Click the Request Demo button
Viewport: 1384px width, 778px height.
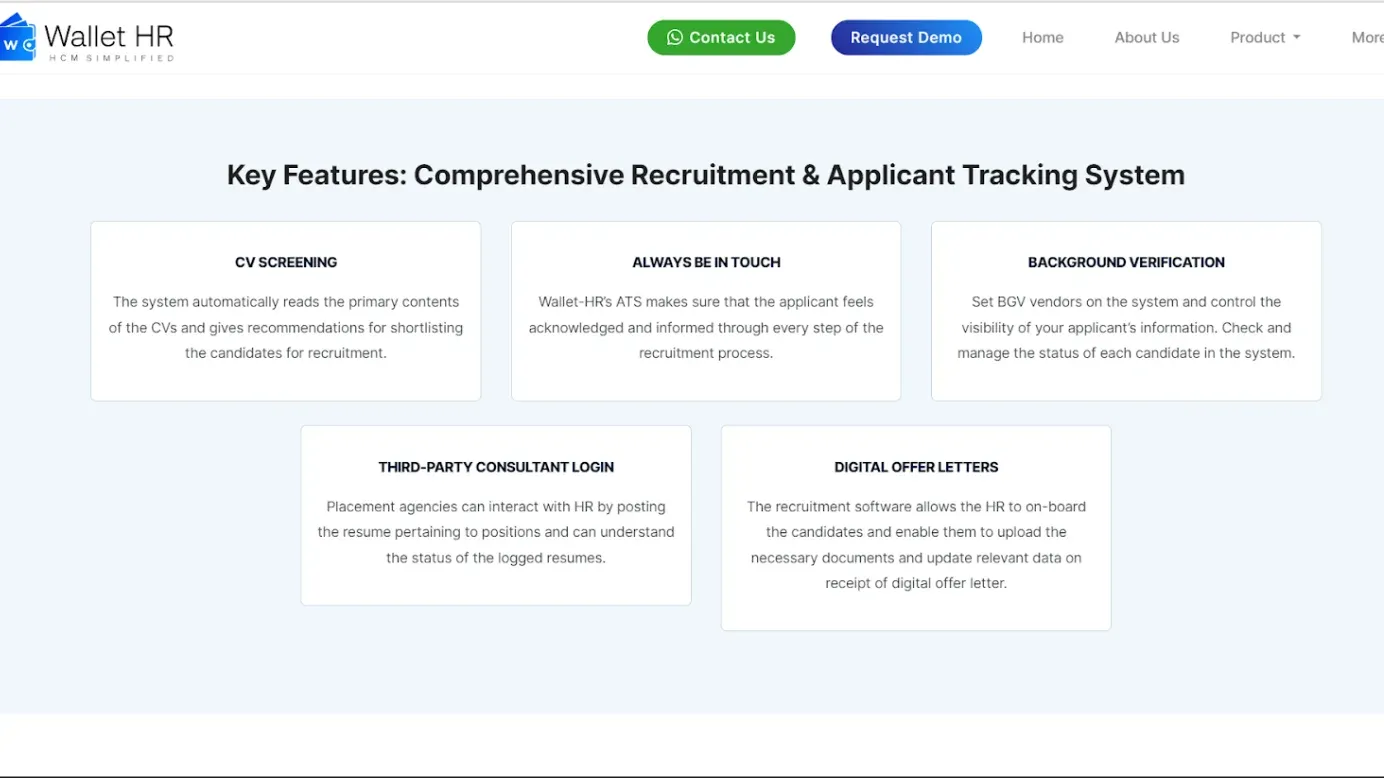point(906,37)
